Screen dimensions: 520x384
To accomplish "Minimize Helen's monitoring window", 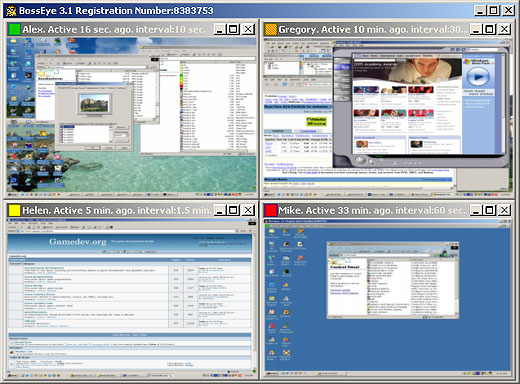I will click(x=220, y=210).
